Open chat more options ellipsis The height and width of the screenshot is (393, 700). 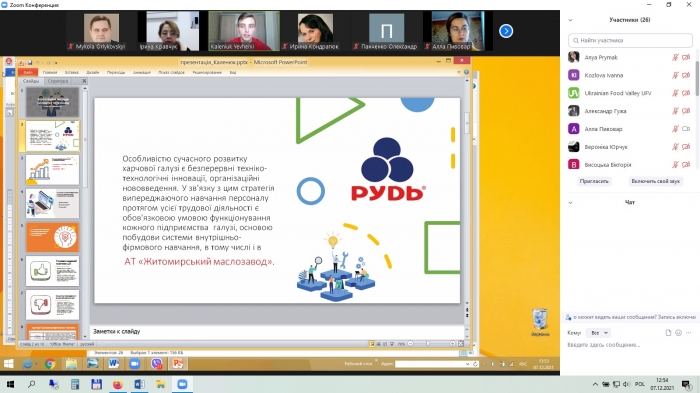coord(689,333)
